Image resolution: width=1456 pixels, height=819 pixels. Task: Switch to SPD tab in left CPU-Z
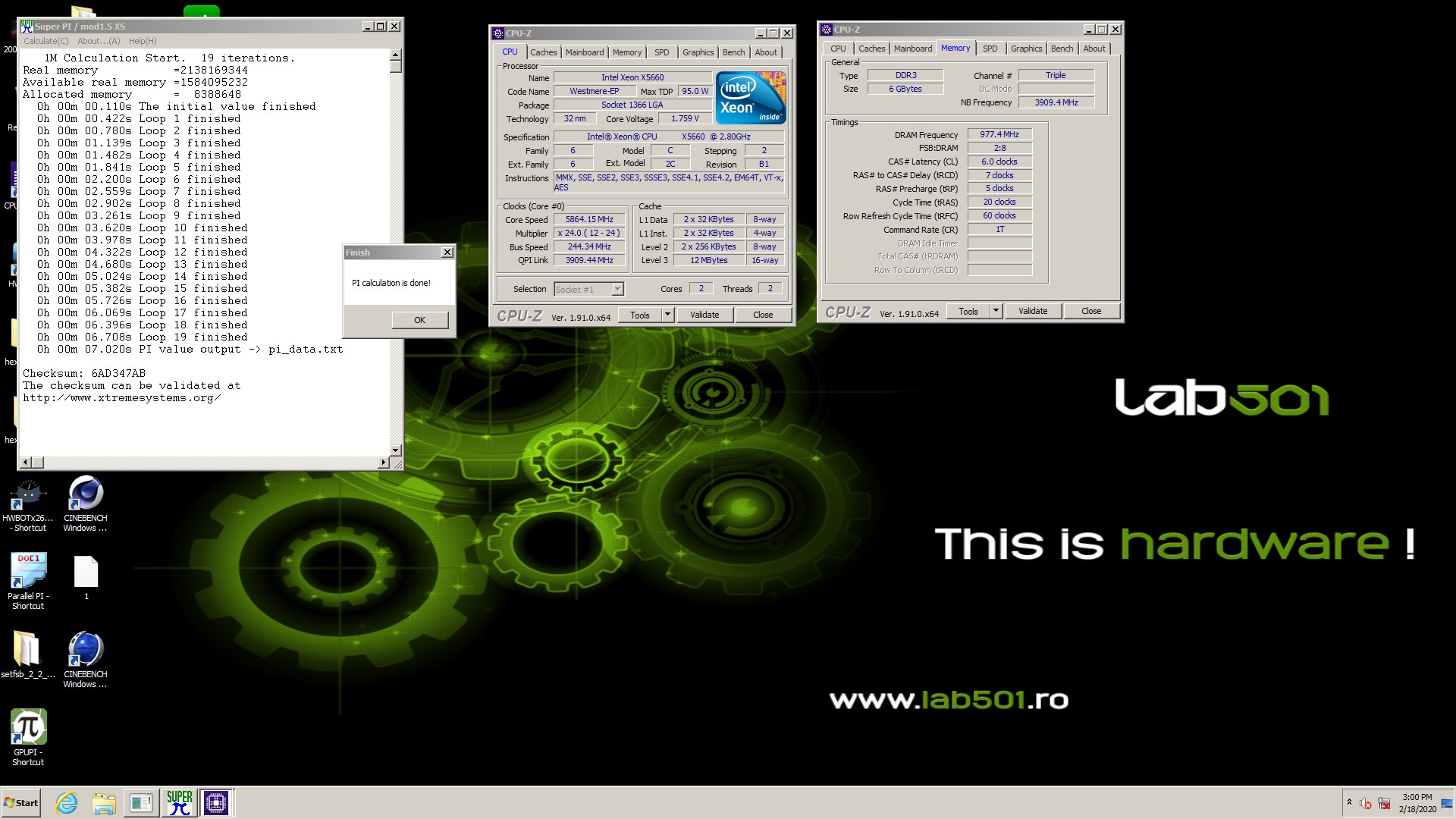pos(662,52)
